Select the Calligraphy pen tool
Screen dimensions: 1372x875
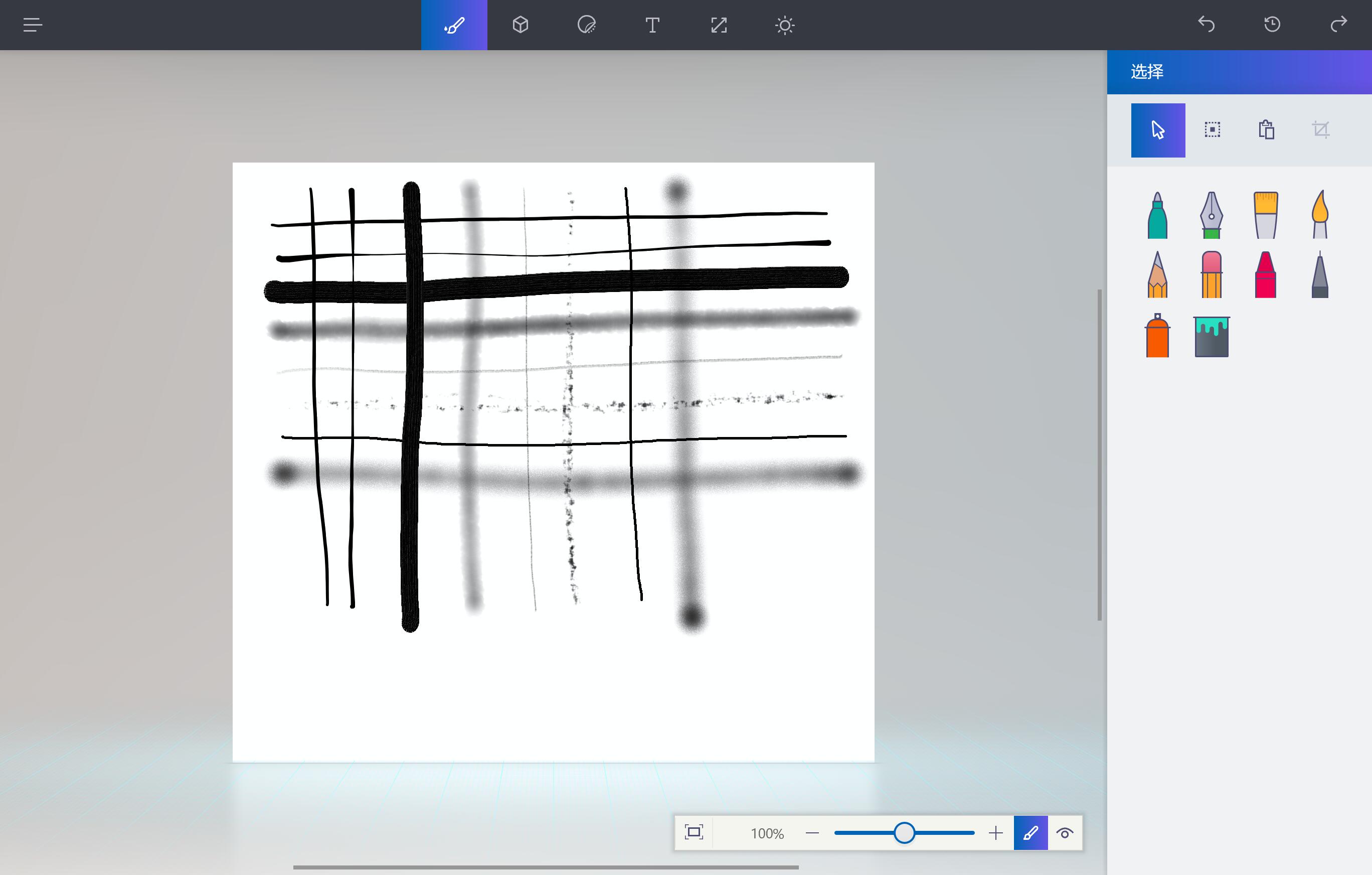click(x=1212, y=215)
